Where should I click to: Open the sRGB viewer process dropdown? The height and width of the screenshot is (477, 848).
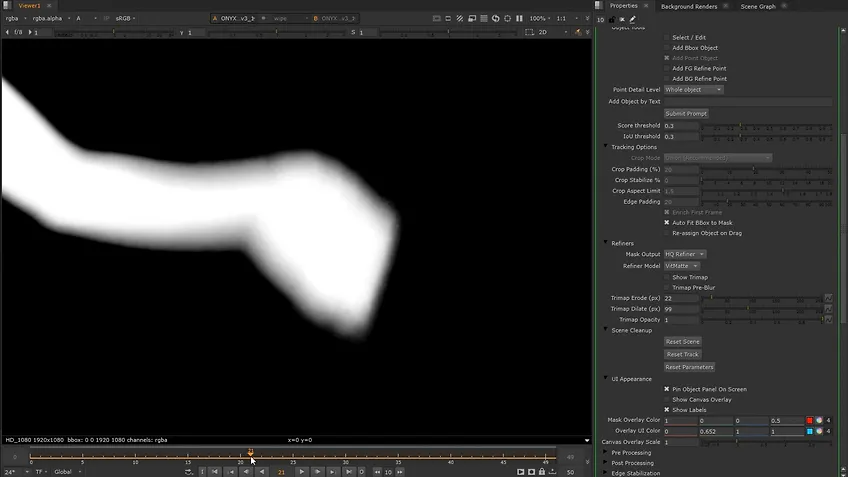125,18
